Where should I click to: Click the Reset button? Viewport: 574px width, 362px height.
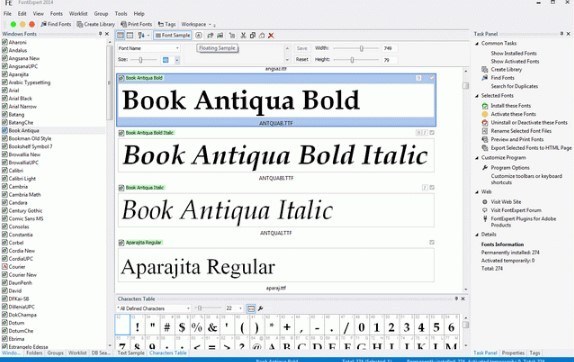pyautogui.click(x=302, y=59)
